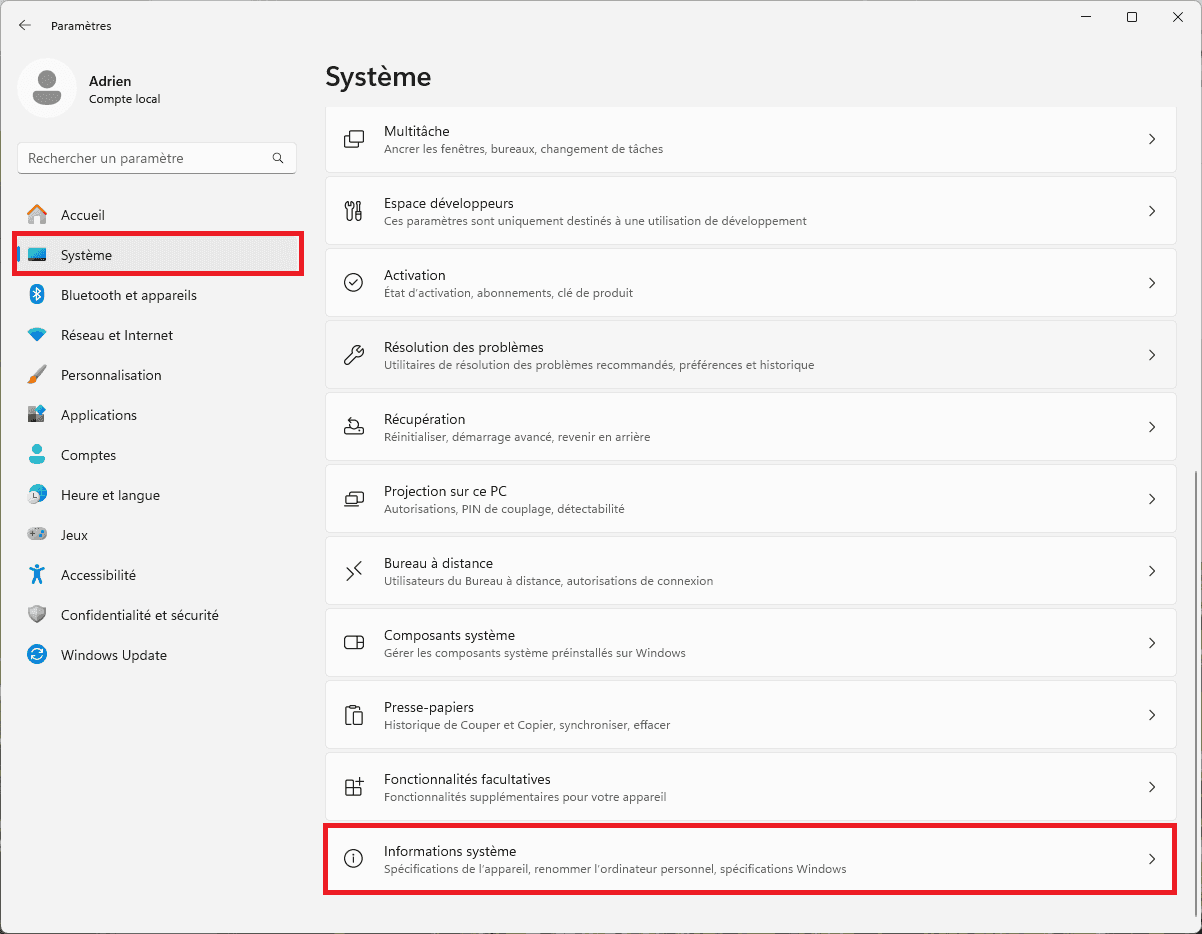Click the Jeux gamepad icon
This screenshot has width=1202, height=934.
(x=37, y=535)
